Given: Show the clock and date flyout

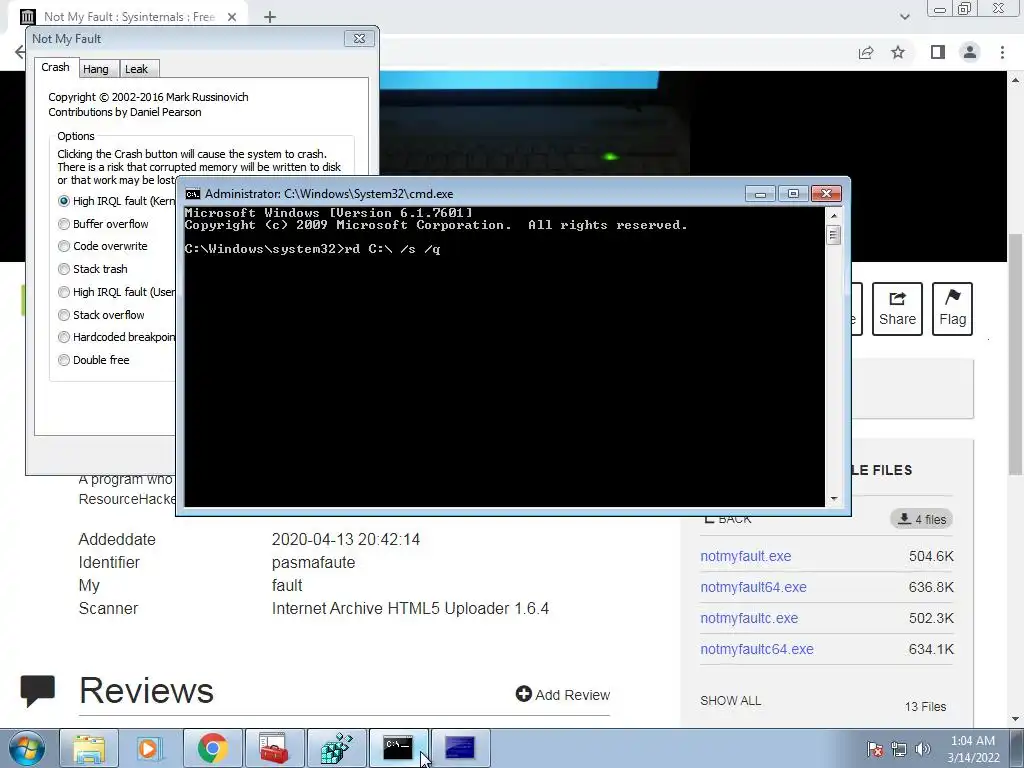Looking at the screenshot, I should coord(973,749).
